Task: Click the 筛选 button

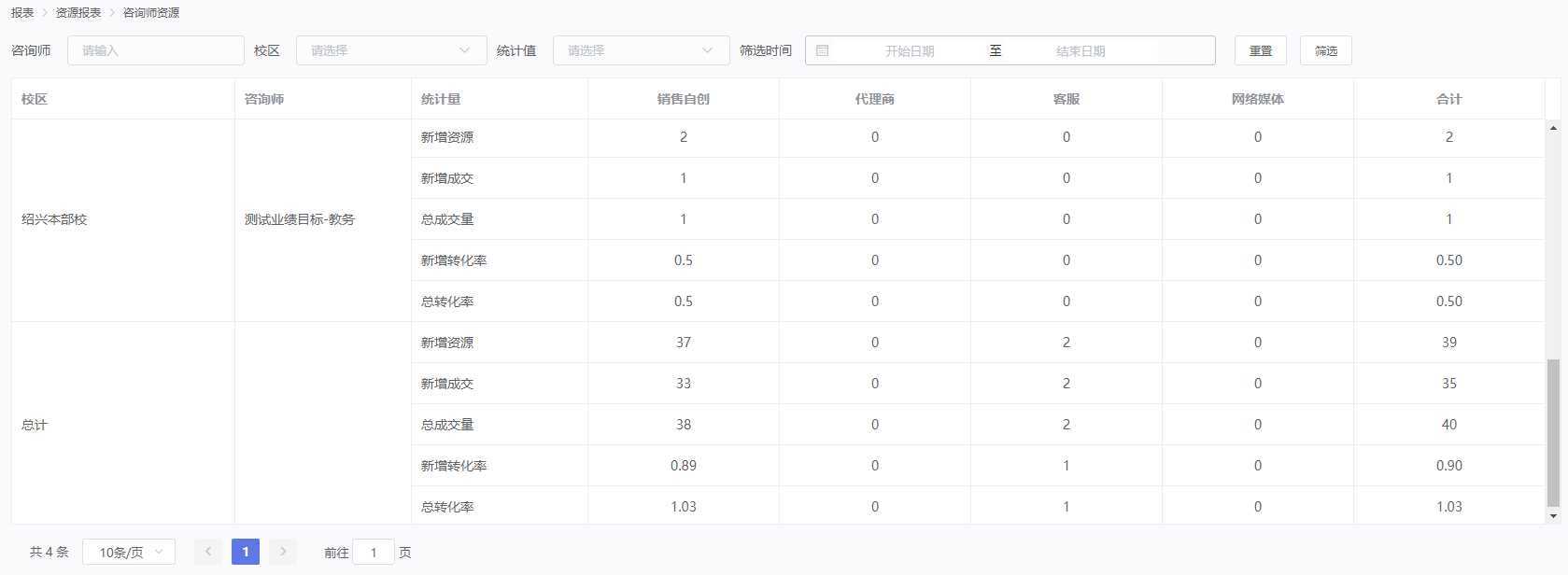Action: pyautogui.click(x=1326, y=50)
